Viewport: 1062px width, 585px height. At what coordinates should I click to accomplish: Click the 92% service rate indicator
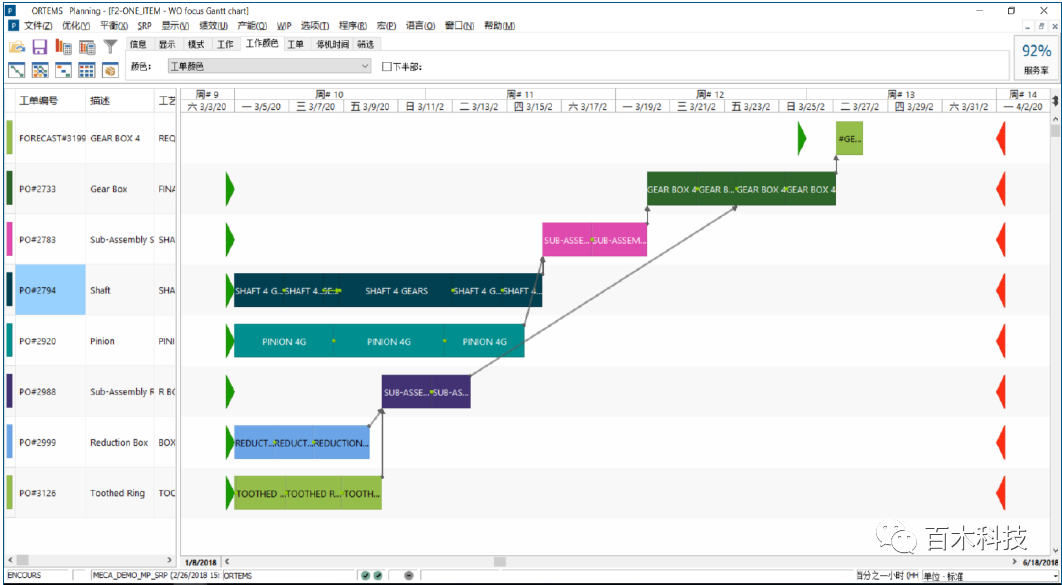coord(1035,58)
